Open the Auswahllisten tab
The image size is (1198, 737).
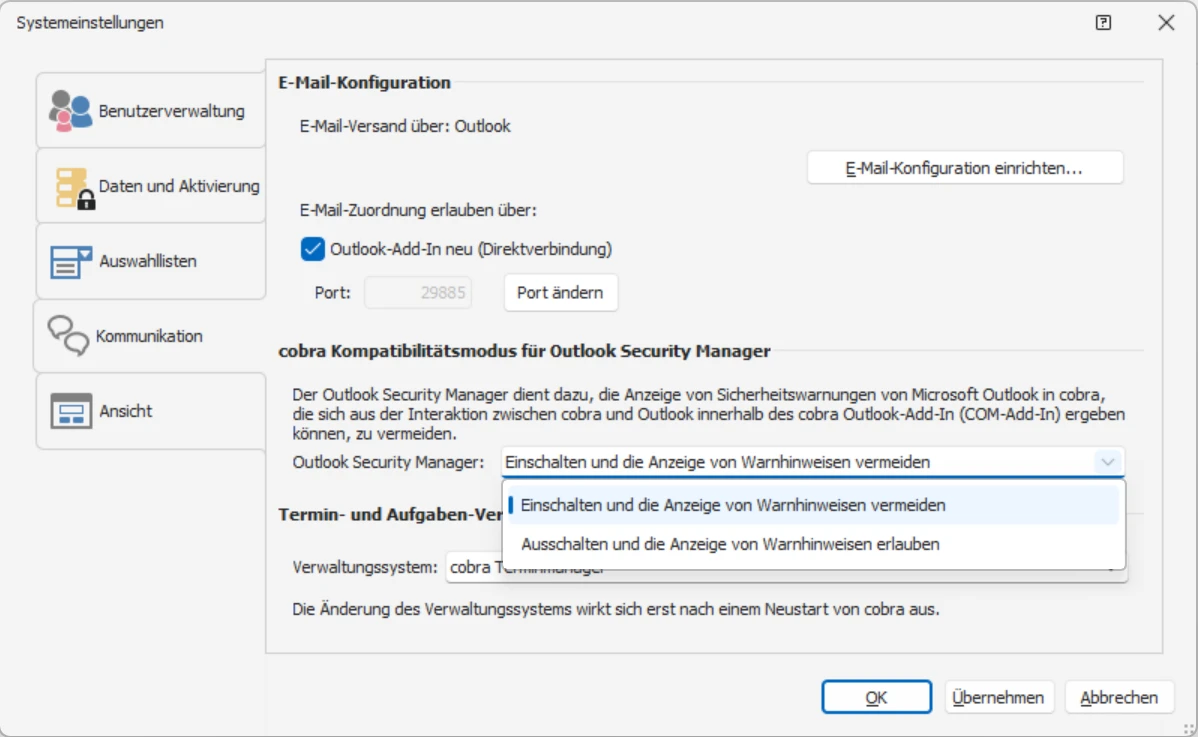click(148, 262)
